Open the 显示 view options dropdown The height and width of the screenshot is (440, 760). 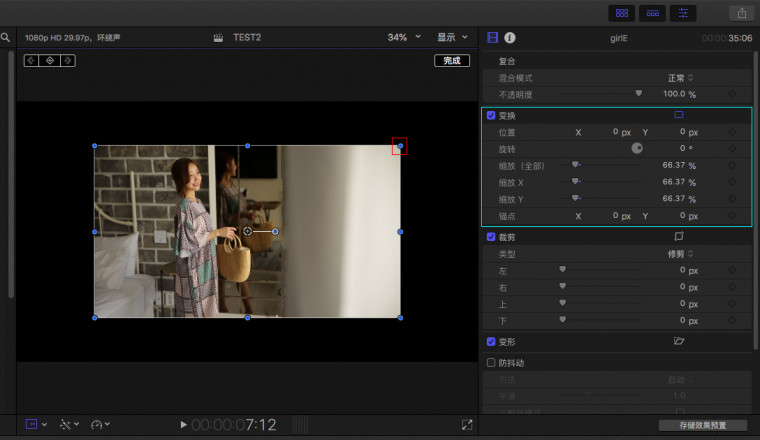(x=452, y=38)
